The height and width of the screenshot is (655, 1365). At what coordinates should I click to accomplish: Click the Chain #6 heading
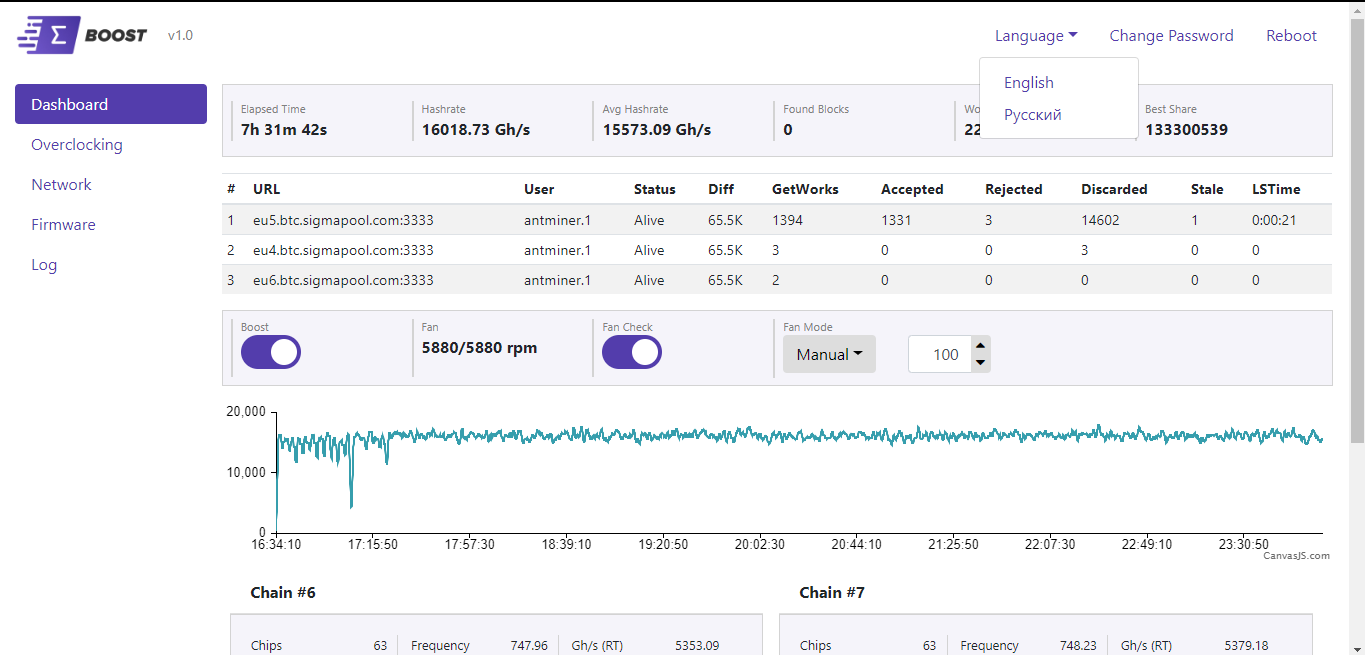tap(283, 592)
